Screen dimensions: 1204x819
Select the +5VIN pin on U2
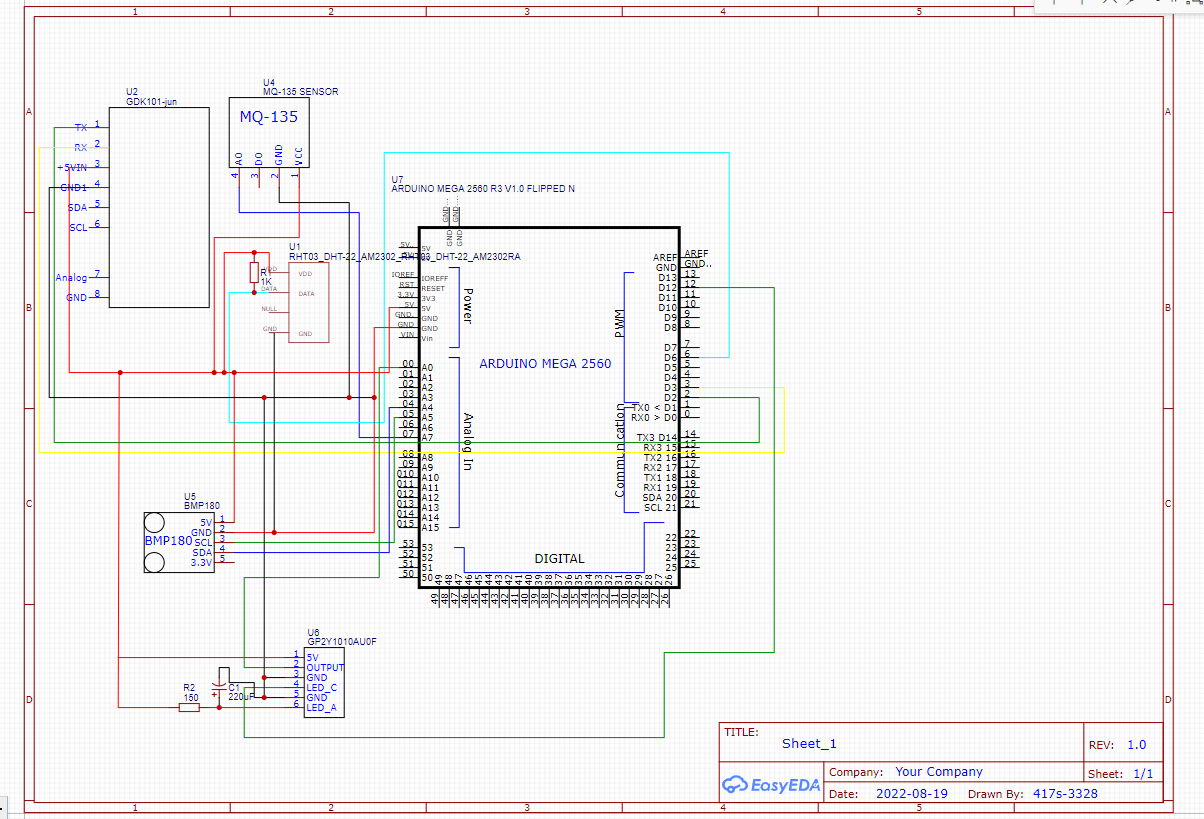(x=73, y=167)
